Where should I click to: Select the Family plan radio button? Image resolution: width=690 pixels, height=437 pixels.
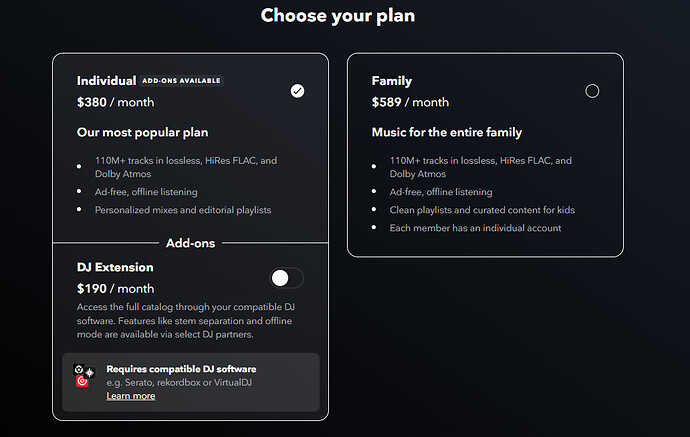click(x=592, y=91)
